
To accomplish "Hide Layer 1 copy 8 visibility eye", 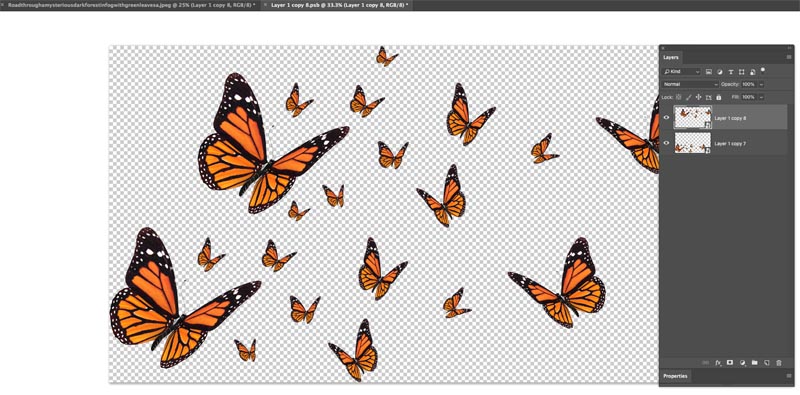I will (666, 117).
